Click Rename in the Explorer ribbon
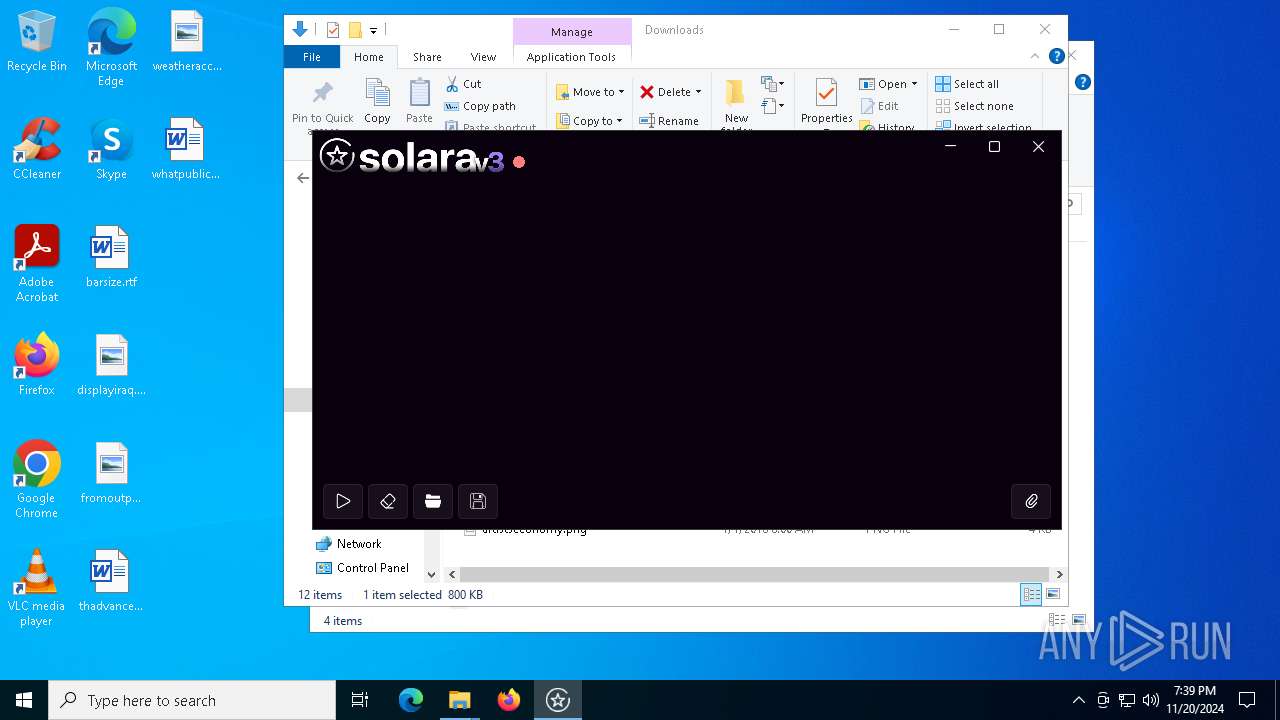 tap(669, 121)
